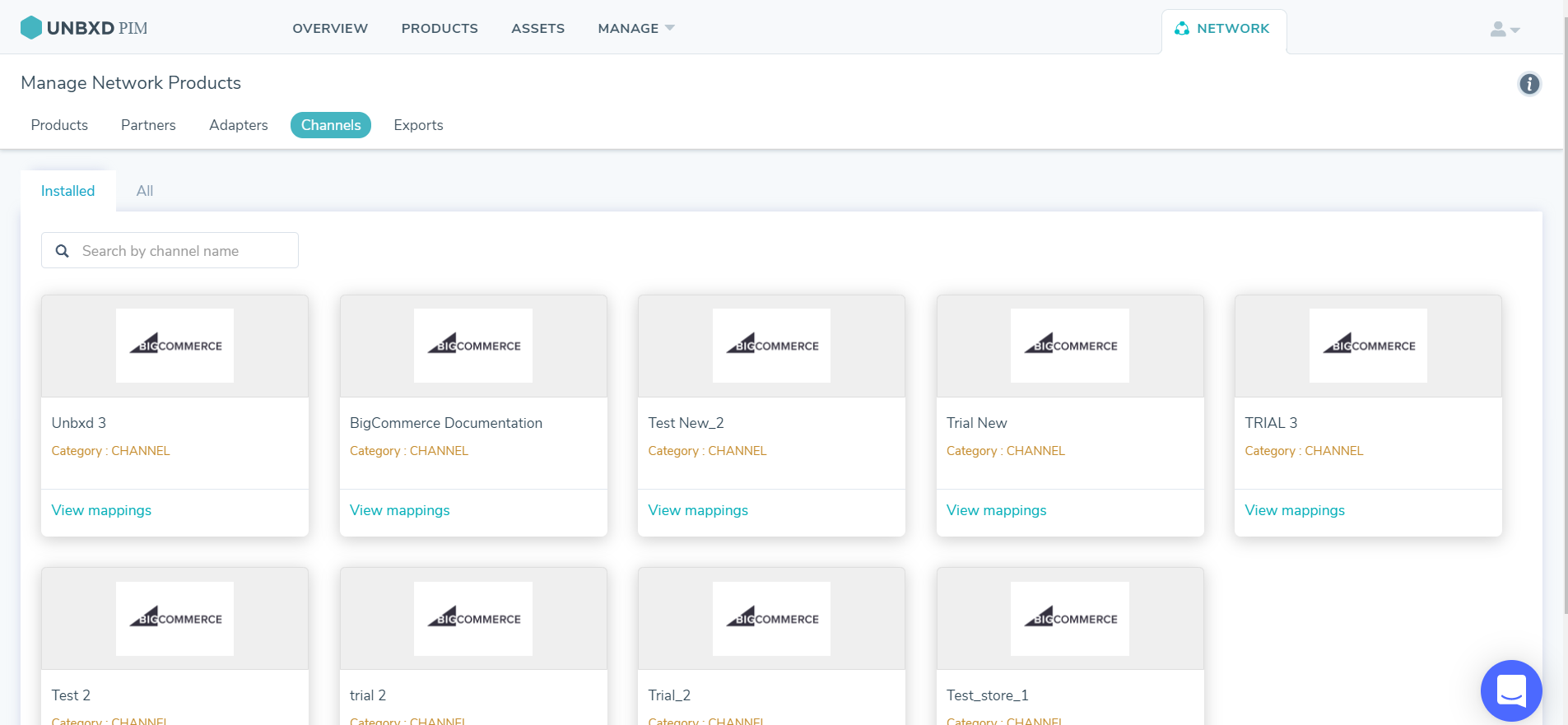
Task: Click the page vertical scrollbar
Action: (1566, 317)
